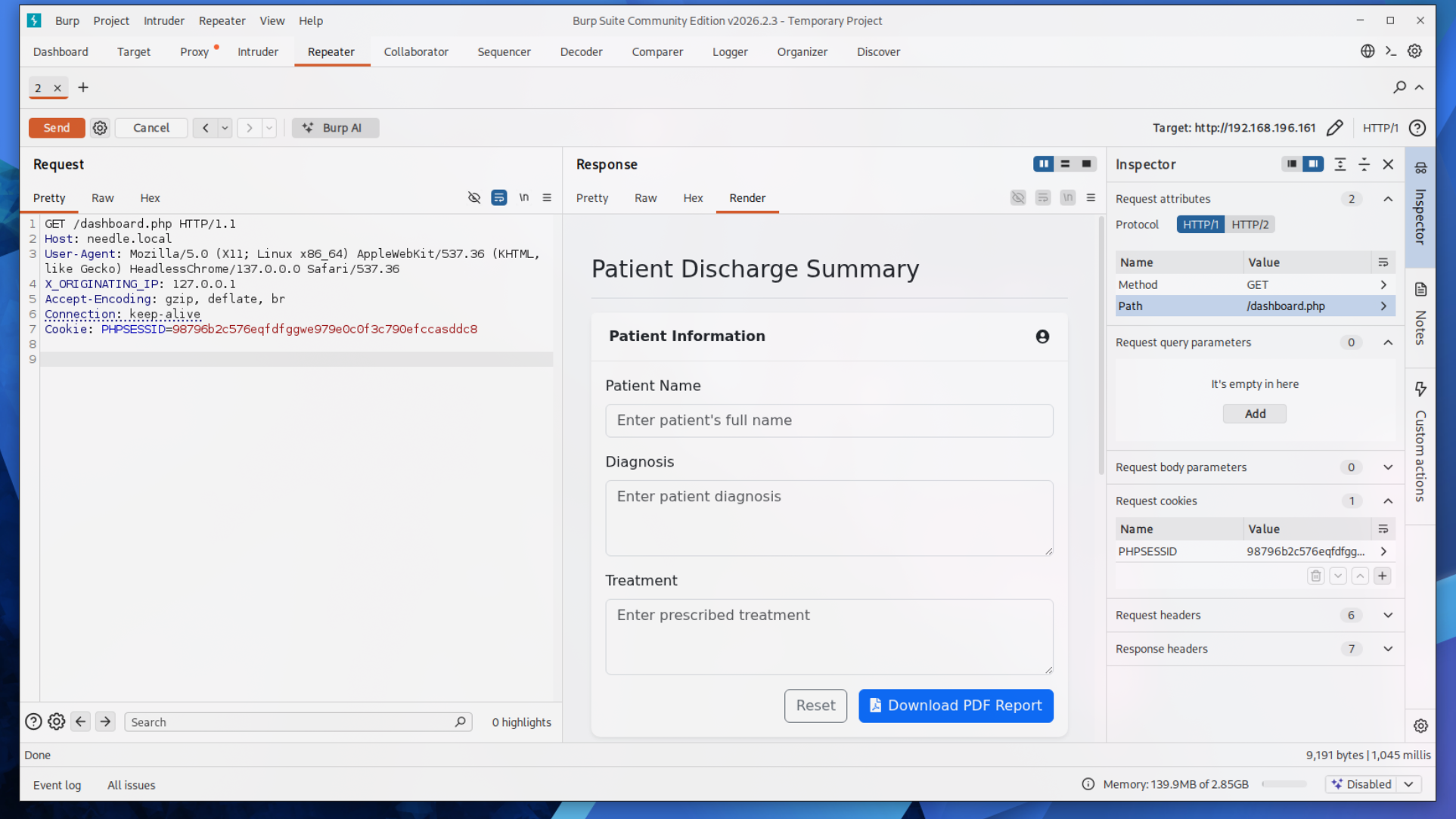Image resolution: width=1456 pixels, height=819 pixels.
Task: Click the Patient Name input field
Action: click(828, 420)
